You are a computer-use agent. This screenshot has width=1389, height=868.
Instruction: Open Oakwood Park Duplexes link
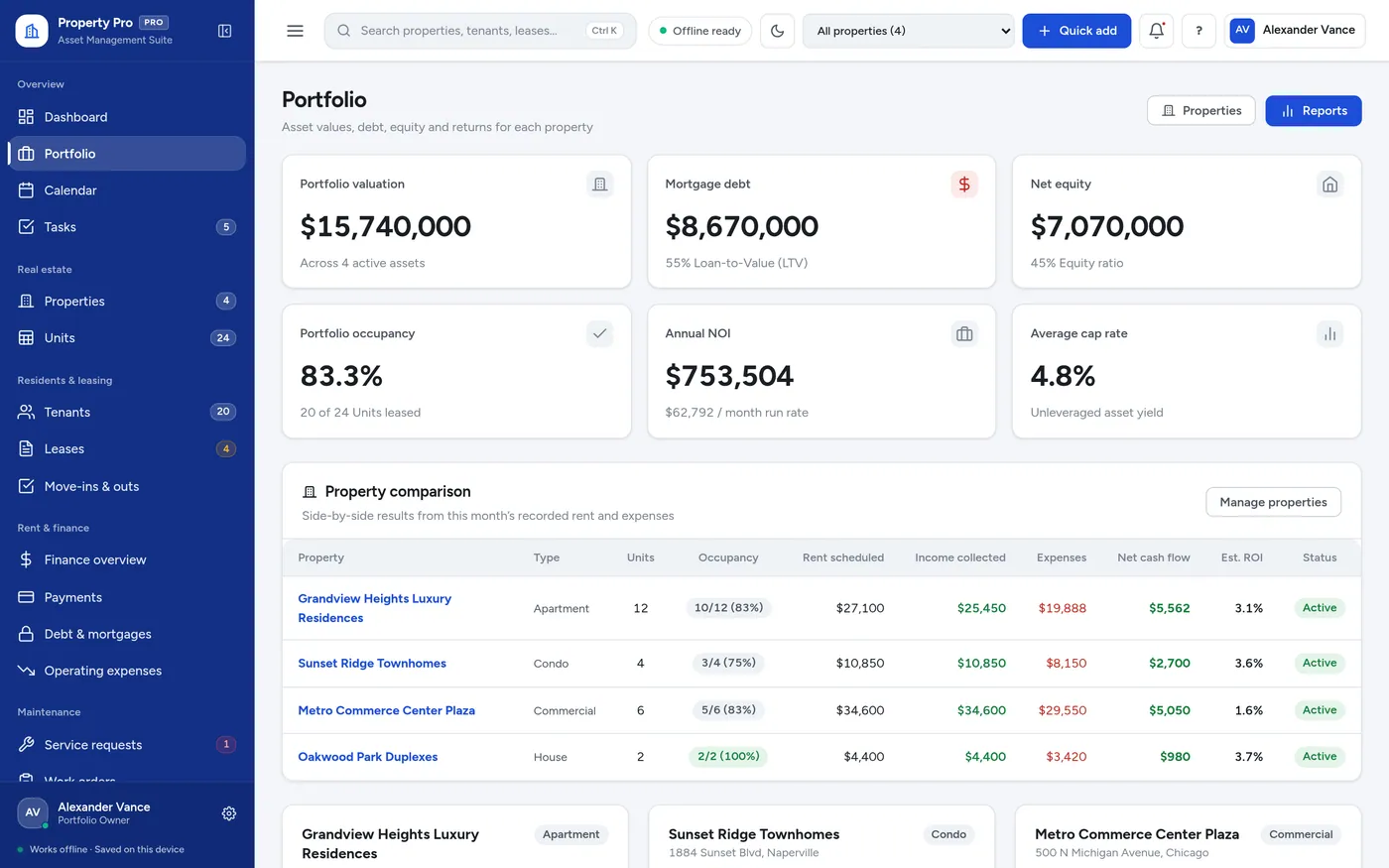tap(367, 757)
